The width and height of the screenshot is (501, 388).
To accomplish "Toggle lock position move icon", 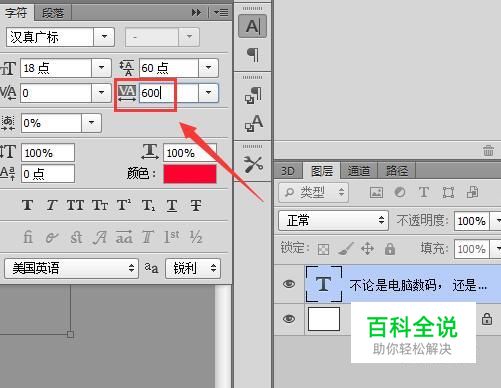I will (x=367, y=249).
